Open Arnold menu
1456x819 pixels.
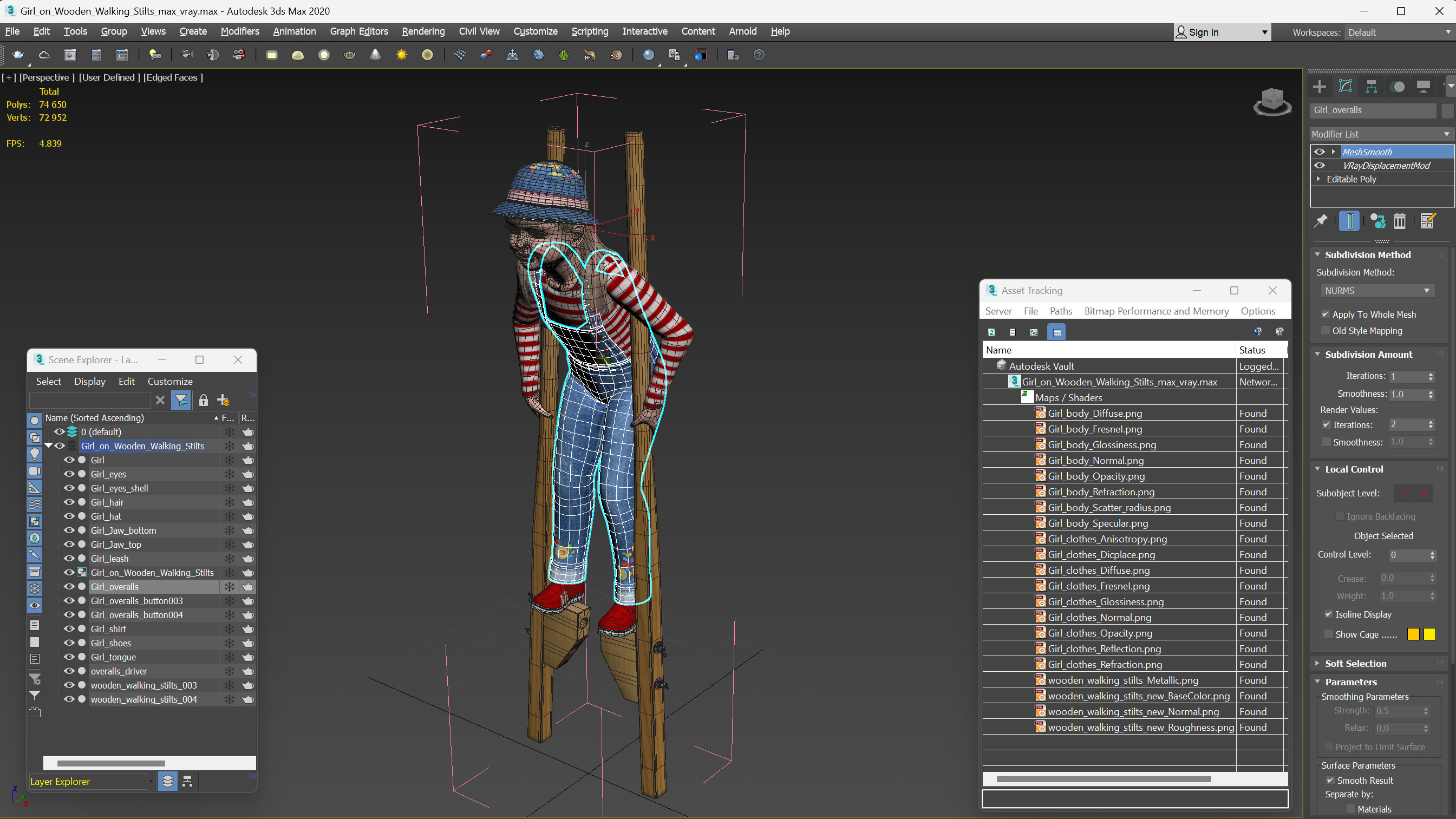pos(743,31)
